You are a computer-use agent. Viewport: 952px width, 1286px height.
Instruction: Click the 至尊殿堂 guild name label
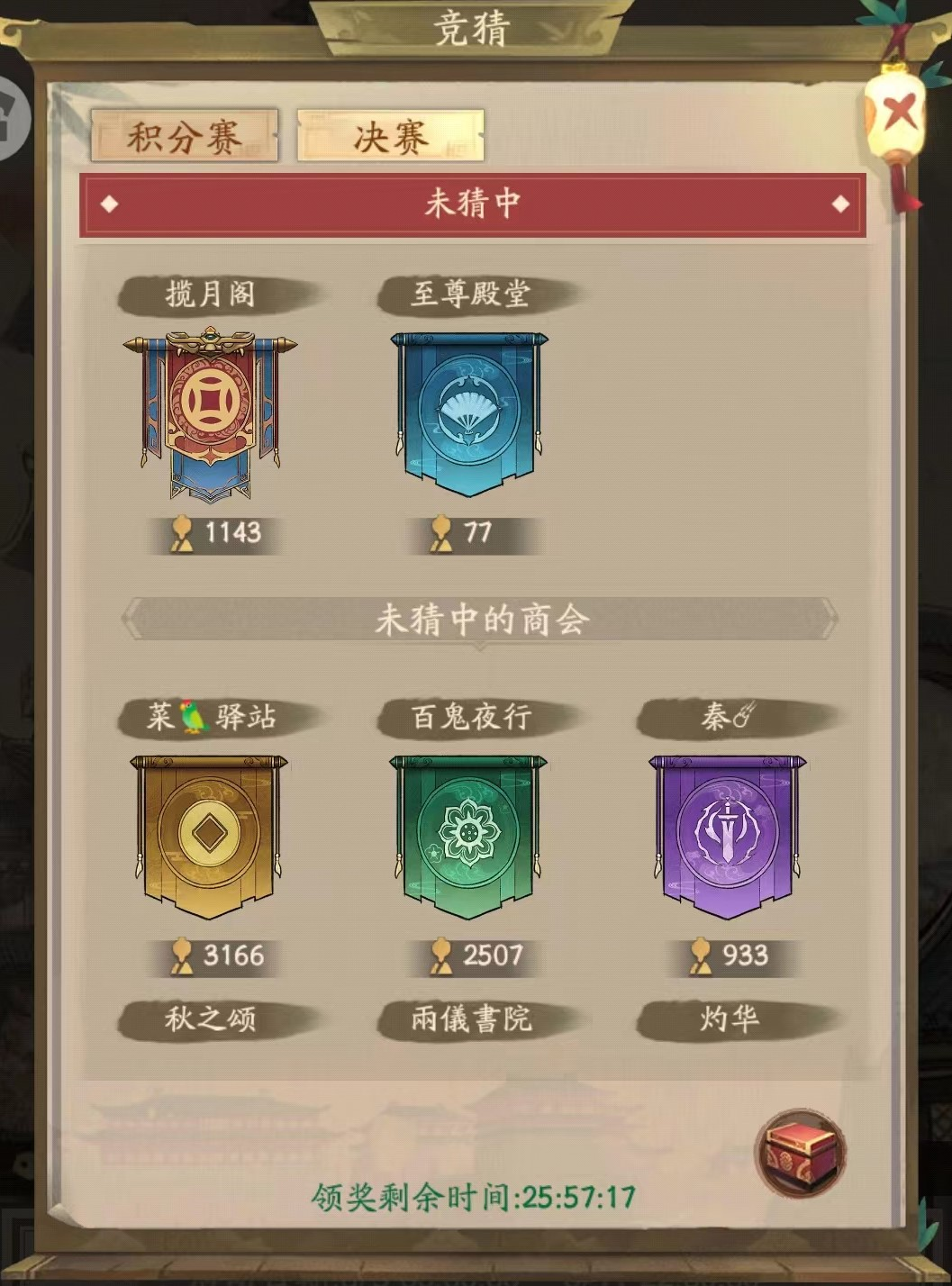click(x=470, y=294)
